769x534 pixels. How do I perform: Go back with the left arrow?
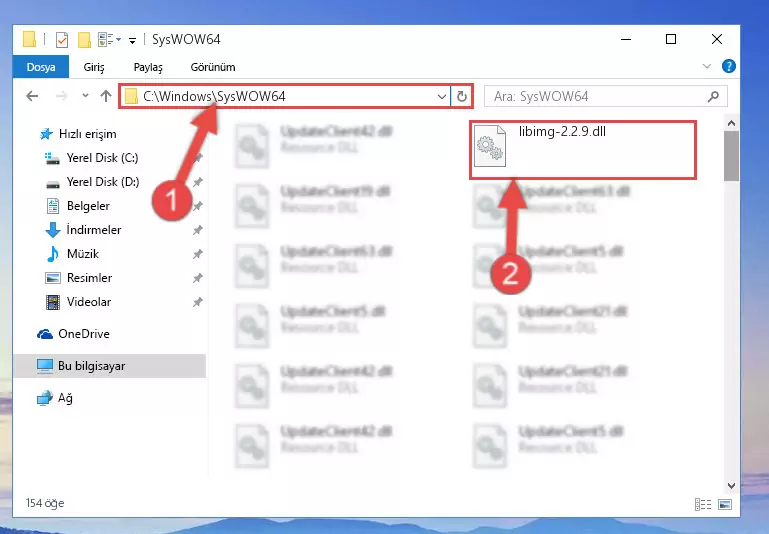[x=32, y=96]
